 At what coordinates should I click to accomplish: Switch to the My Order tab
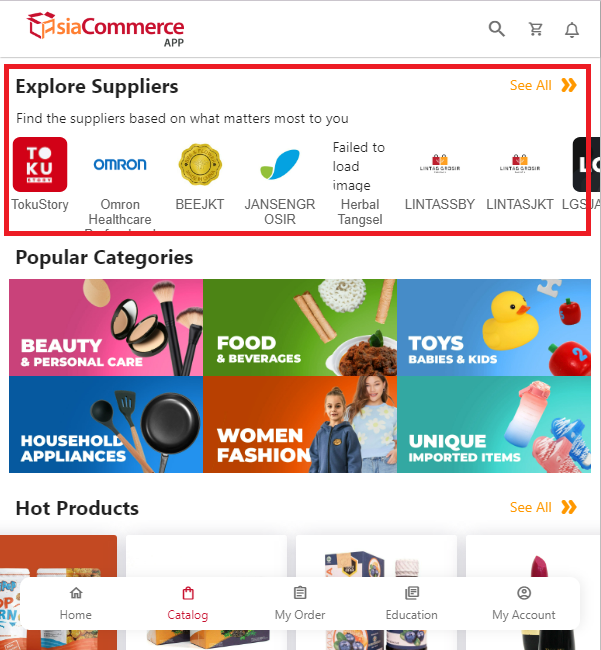tap(300, 603)
